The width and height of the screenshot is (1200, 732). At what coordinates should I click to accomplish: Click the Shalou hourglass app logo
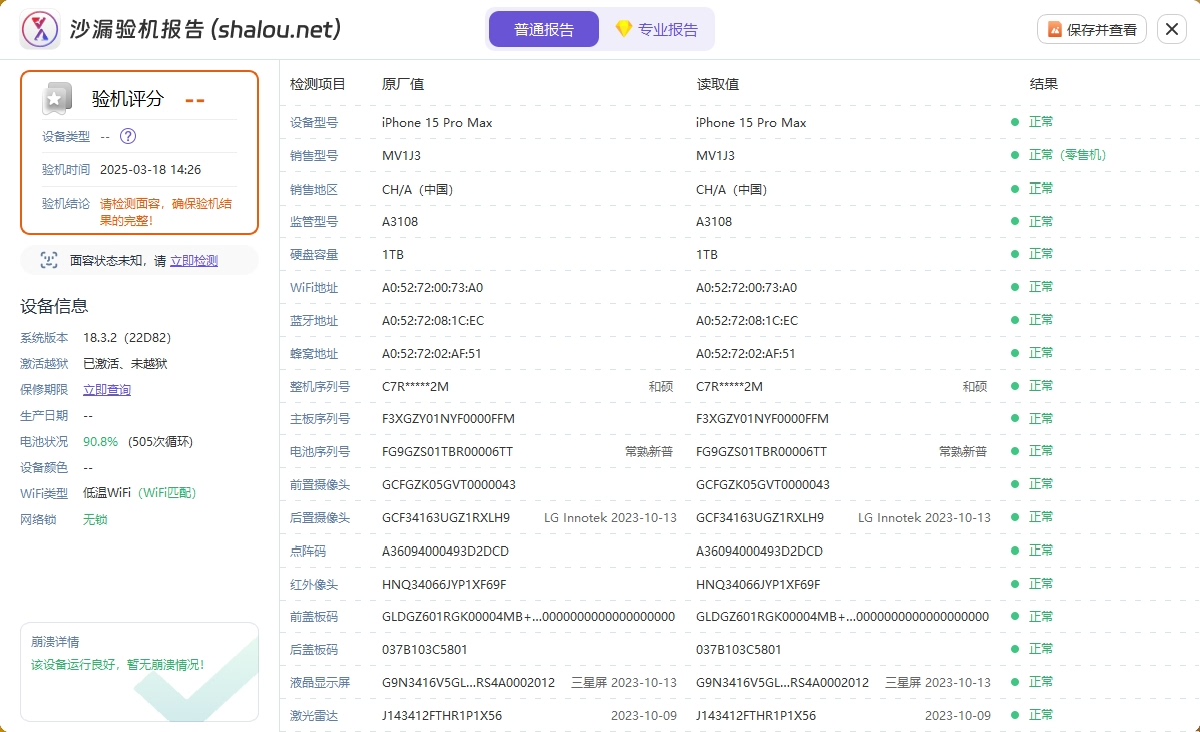point(40,29)
